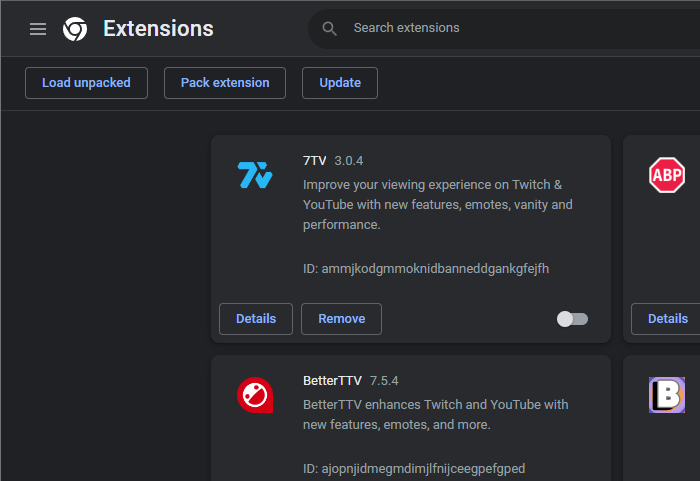Click the purple B extension icon

tap(667, 395)
